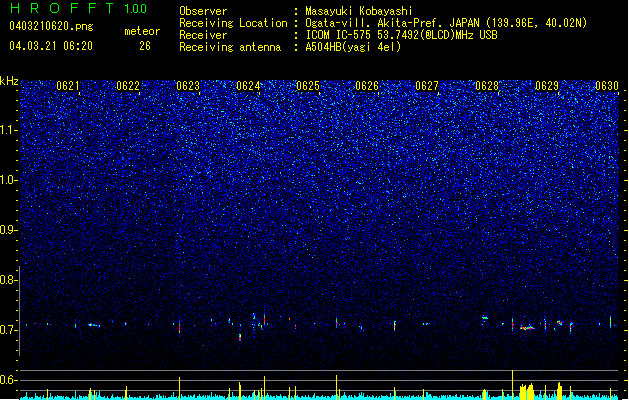Click the 0.9 kHz axis label

[9, 230]
